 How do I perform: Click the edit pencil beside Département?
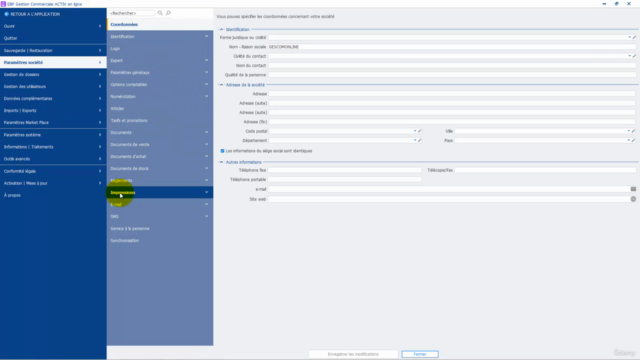tap(420, 140)
